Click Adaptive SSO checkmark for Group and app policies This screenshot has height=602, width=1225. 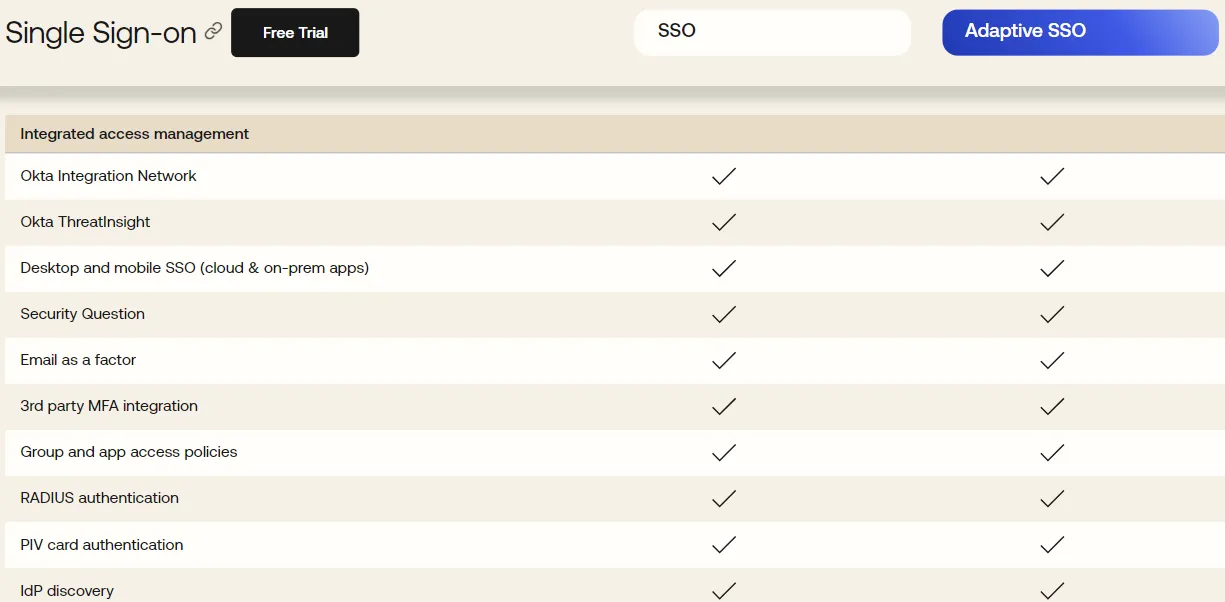pos(1052,452)
